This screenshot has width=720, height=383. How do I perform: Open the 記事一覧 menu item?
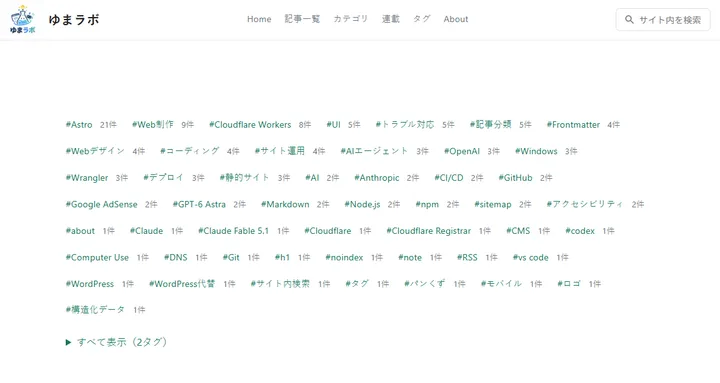click(x=302, y=19)
